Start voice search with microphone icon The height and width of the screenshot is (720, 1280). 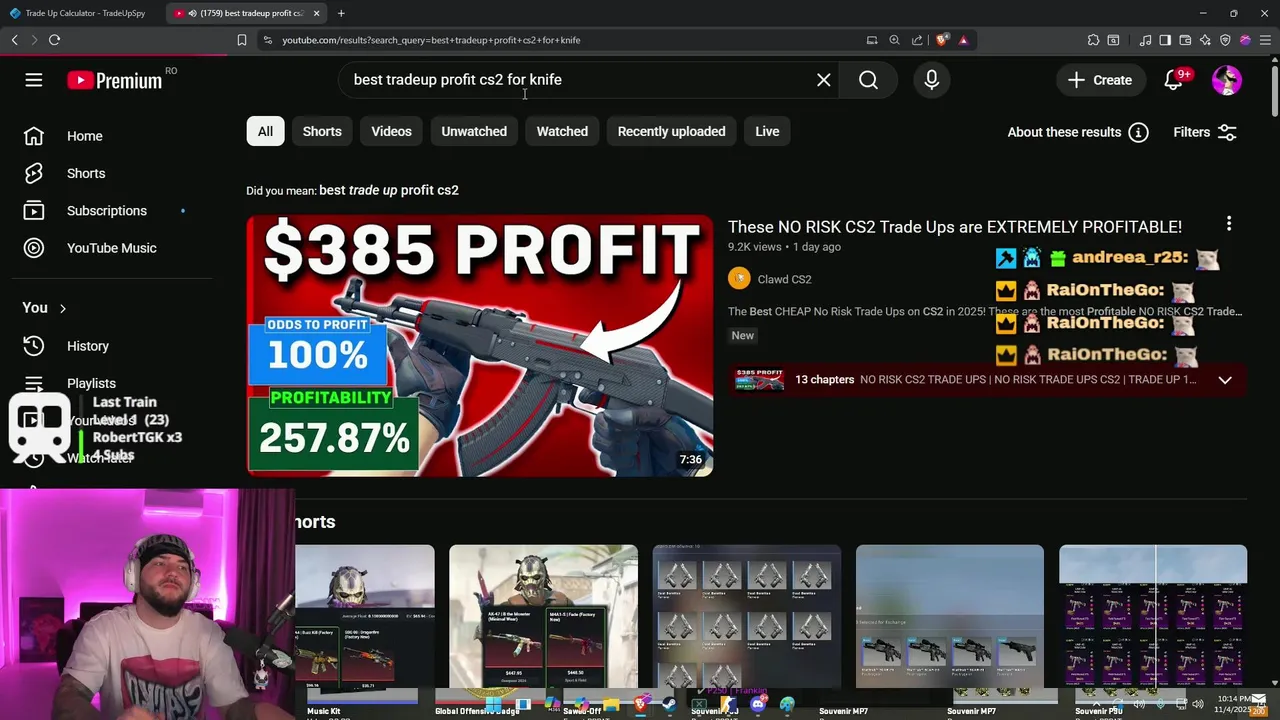pyautogui.click(x=931, y=80)
